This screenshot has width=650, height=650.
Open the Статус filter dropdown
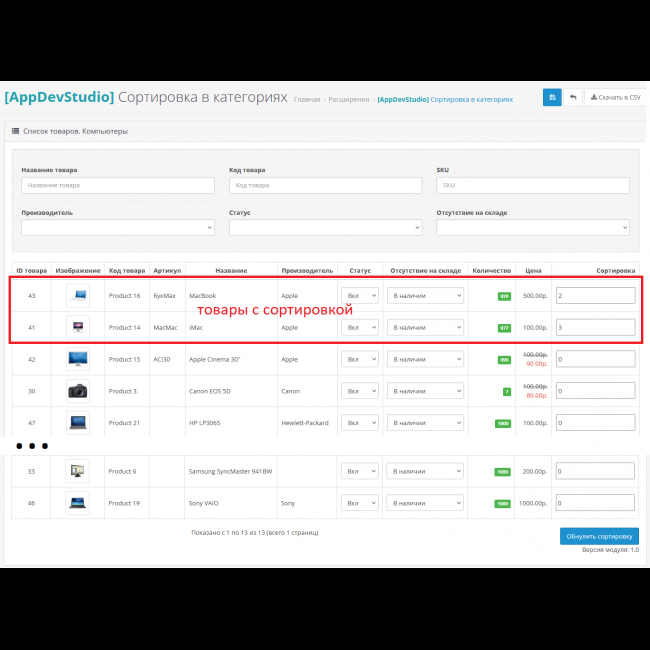click(325, 228)
